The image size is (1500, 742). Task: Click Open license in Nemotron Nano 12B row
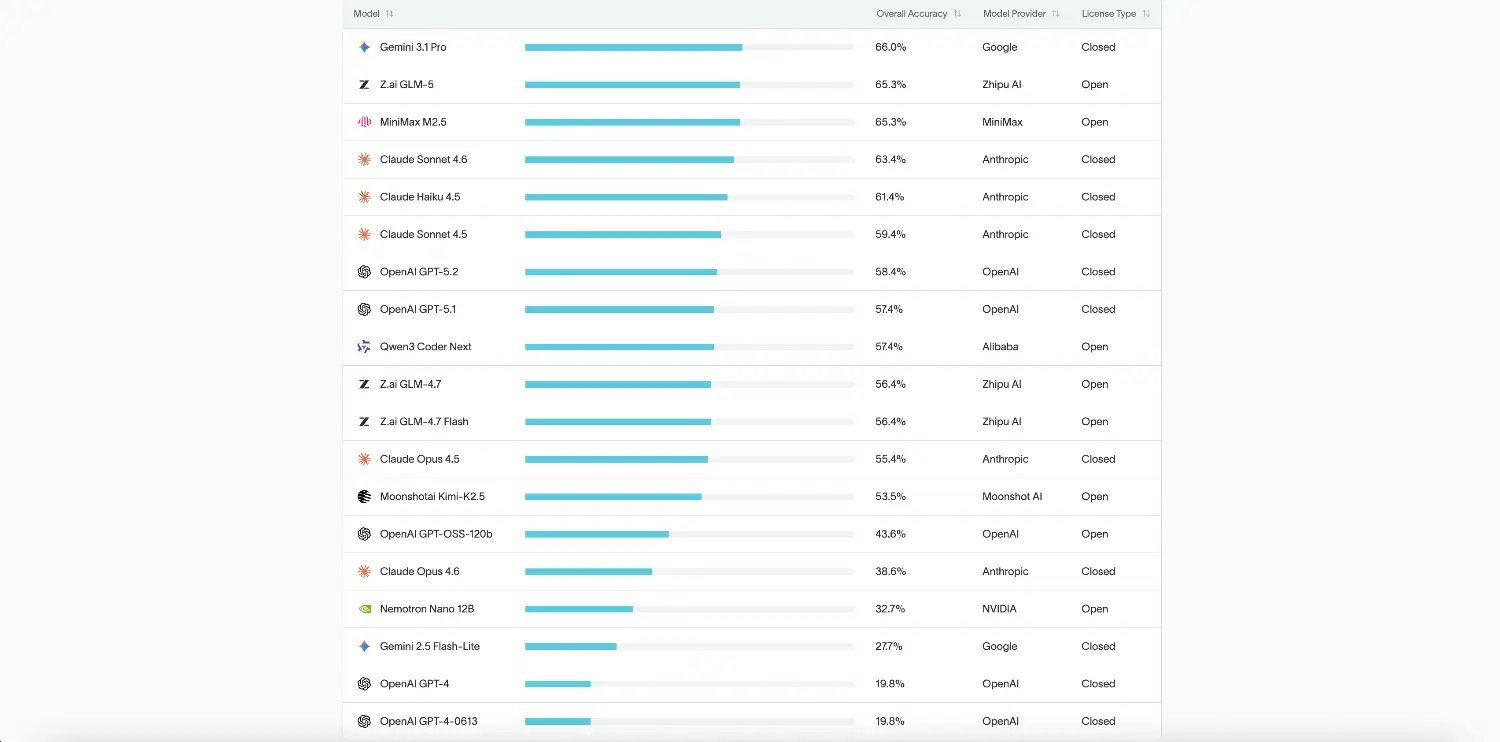point(1095,609)
